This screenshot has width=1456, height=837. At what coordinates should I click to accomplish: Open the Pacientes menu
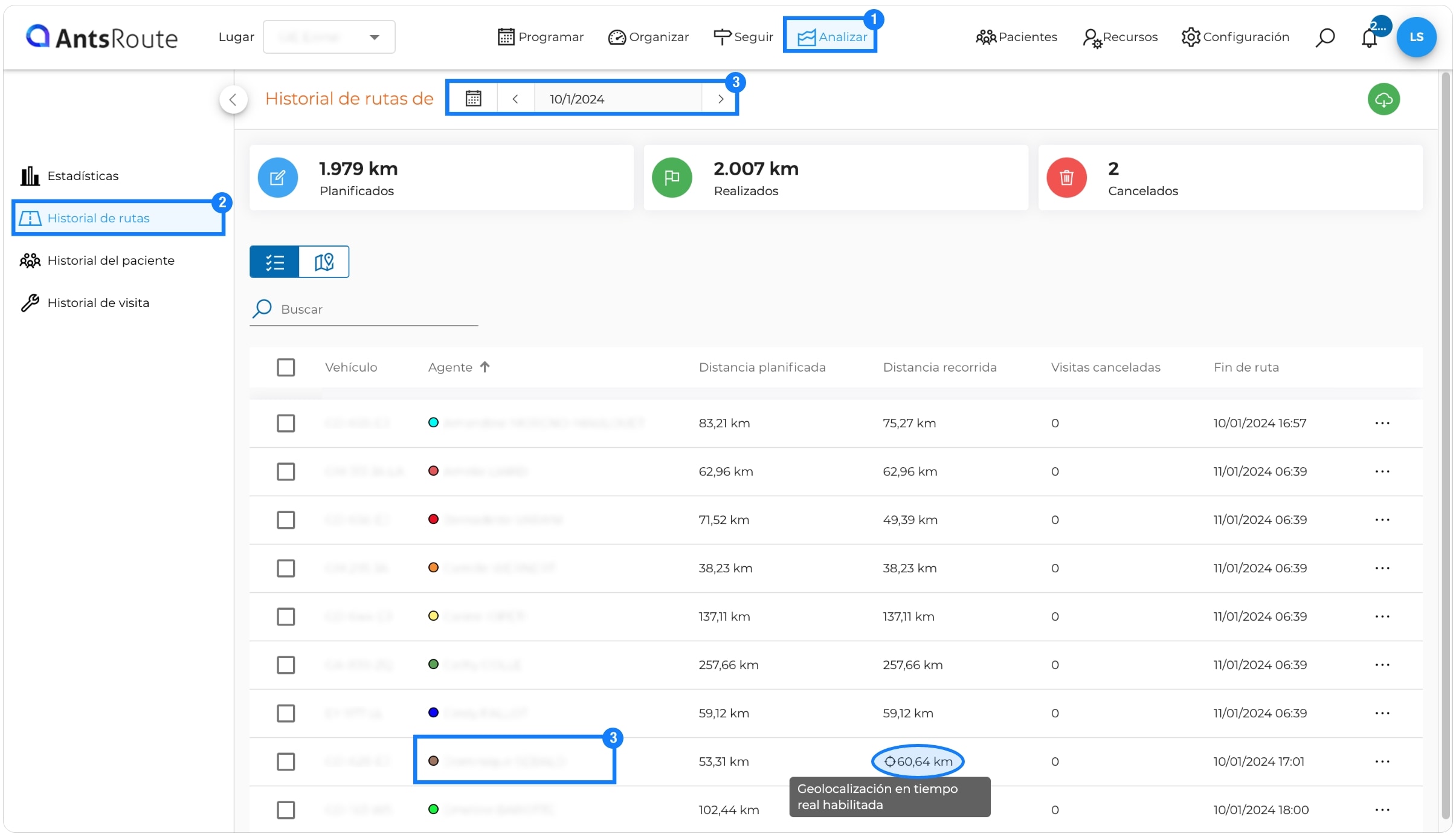click(x=1016, y=37)
